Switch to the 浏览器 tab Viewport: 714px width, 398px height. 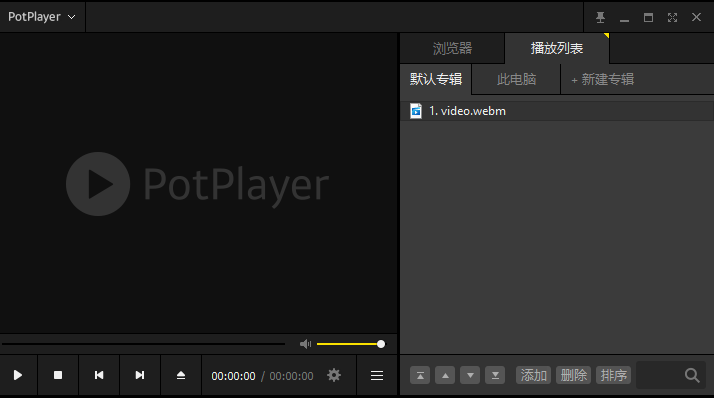pos(452,48)
